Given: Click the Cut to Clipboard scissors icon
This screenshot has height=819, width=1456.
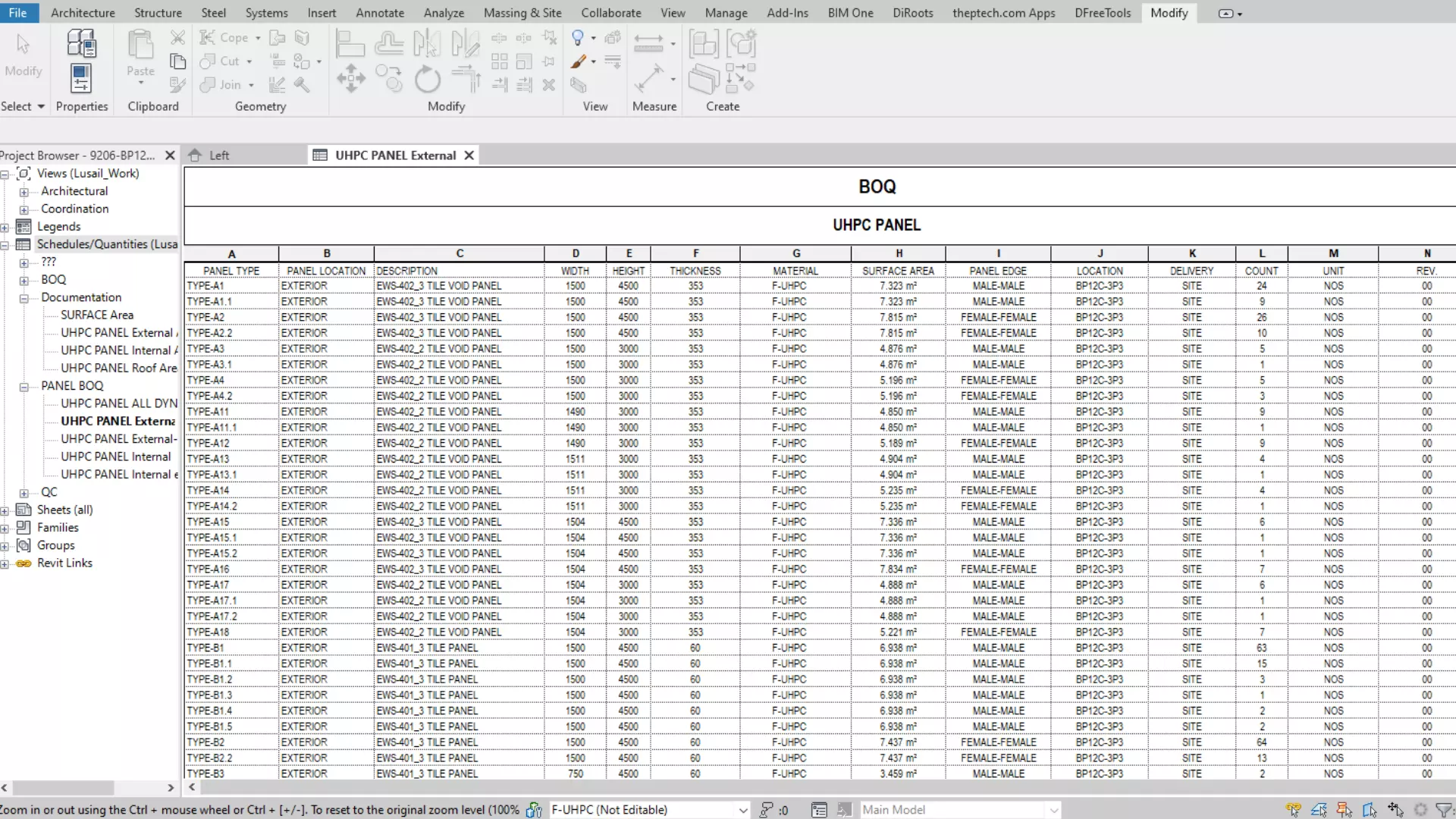Looking at the screenshot, I should click(x=177, y=37).
